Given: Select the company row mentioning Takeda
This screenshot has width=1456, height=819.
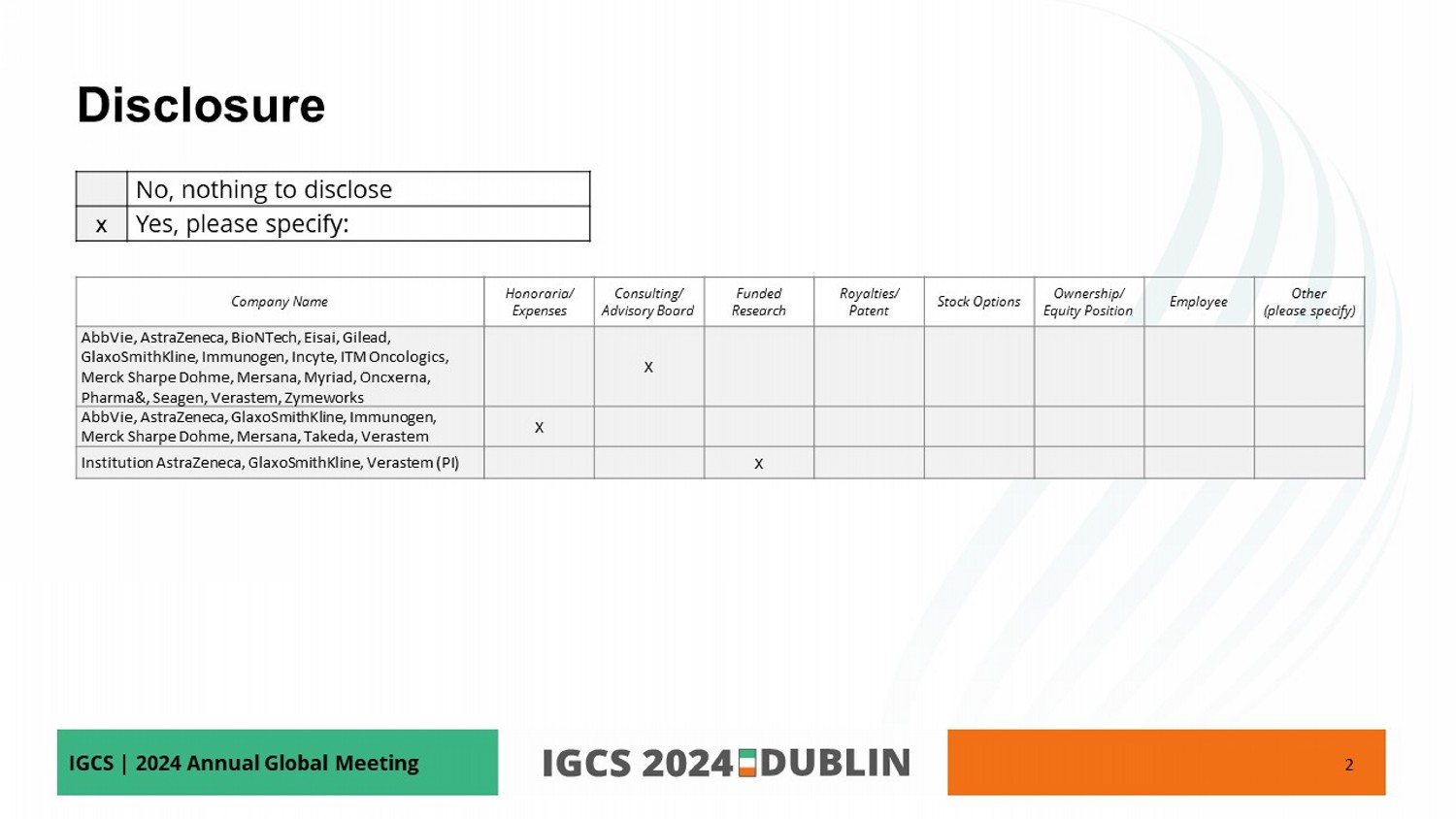Looking at the screenshot, I should tap(258, 427).
